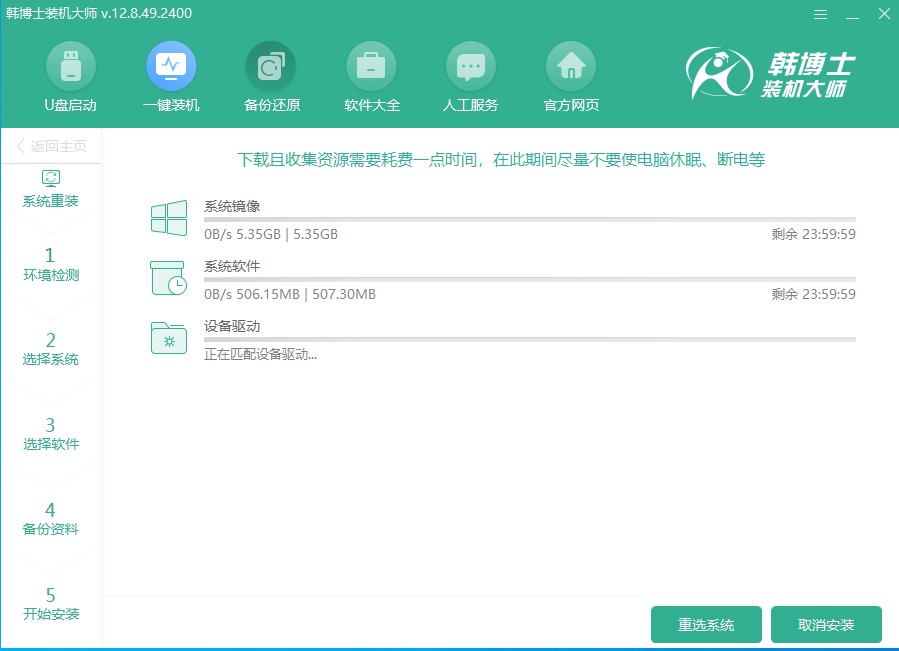Click 返回主页 at the sidebar top
899x651 pixels.
point(53,145)
